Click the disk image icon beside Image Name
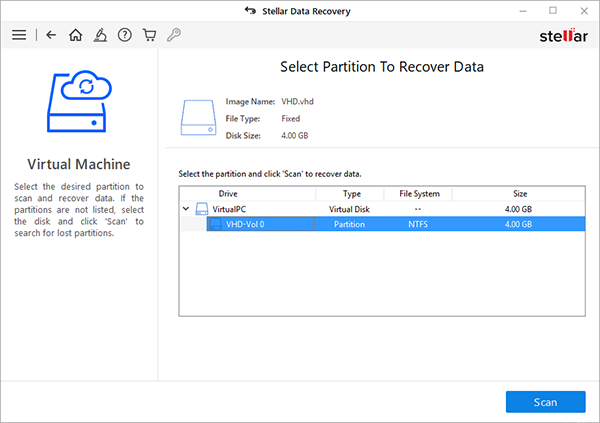This screenshot has height=423, width=600. click(198, 118)
